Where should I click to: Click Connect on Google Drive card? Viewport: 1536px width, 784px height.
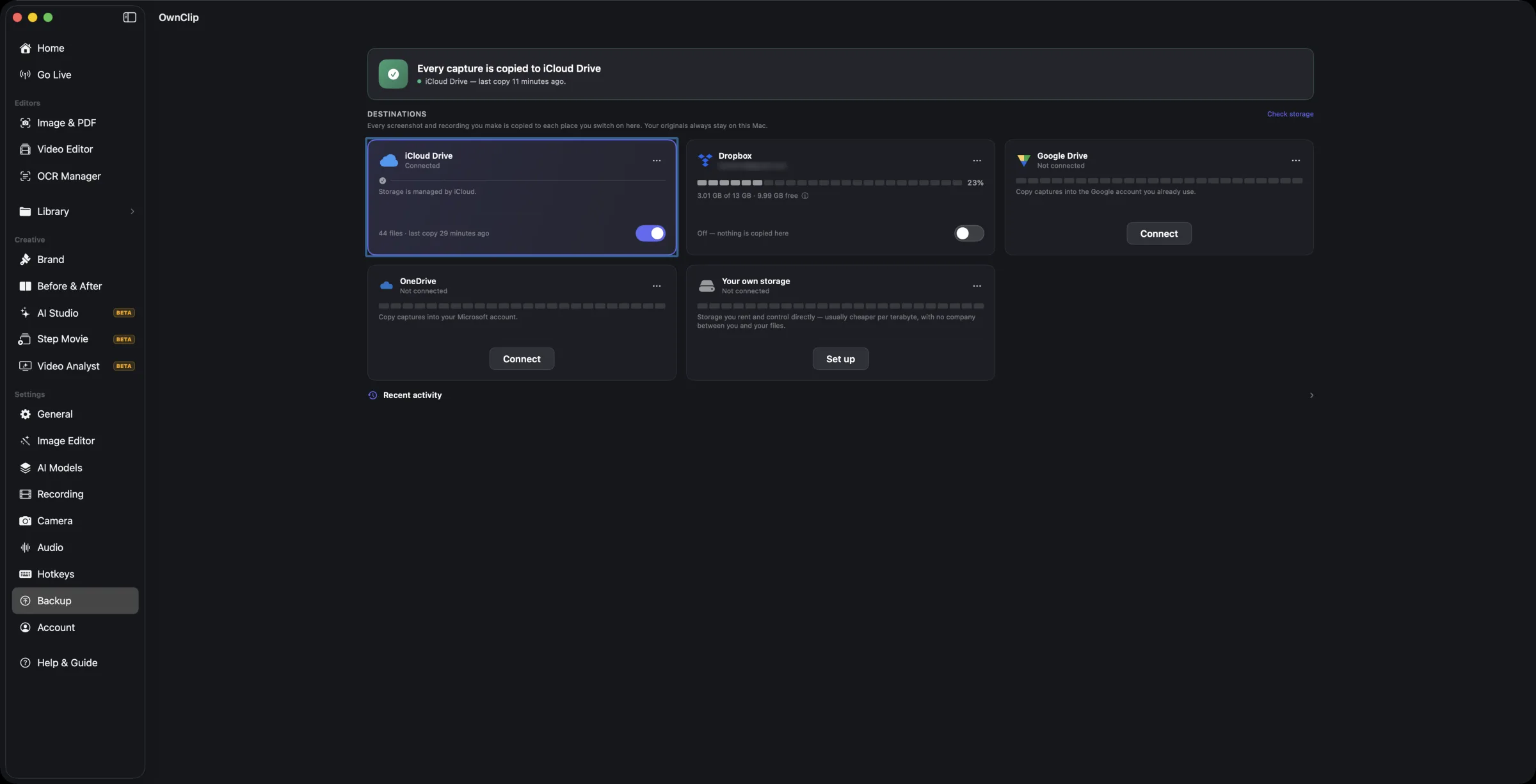1158,234
